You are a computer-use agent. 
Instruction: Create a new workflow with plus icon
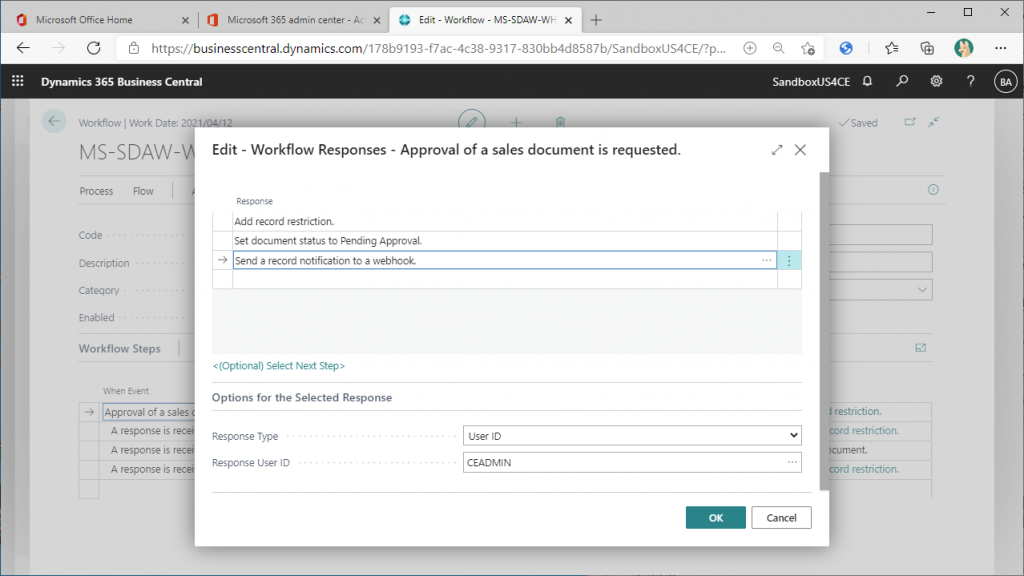(516, 122)
